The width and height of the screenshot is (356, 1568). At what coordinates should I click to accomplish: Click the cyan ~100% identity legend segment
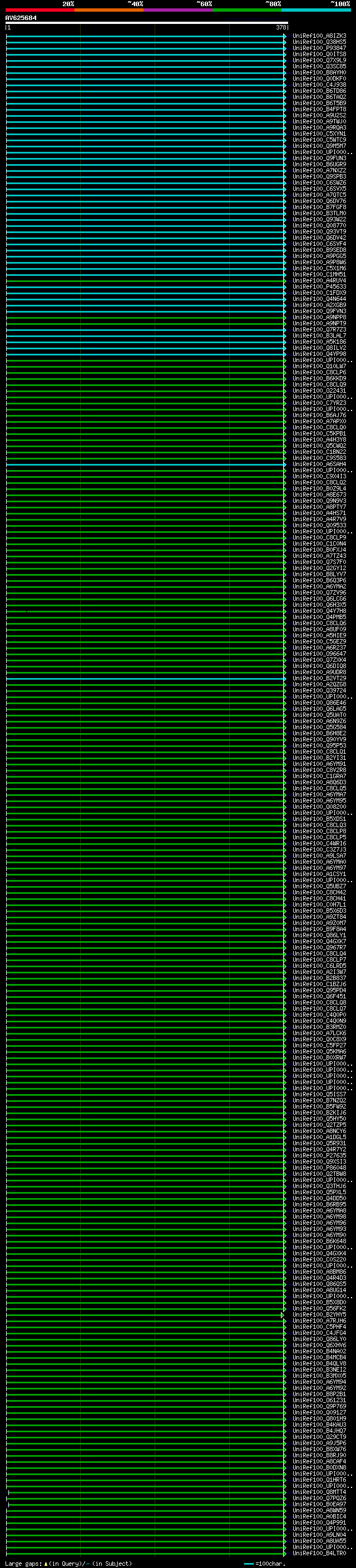pyautogui.click(x=316, y=10)
